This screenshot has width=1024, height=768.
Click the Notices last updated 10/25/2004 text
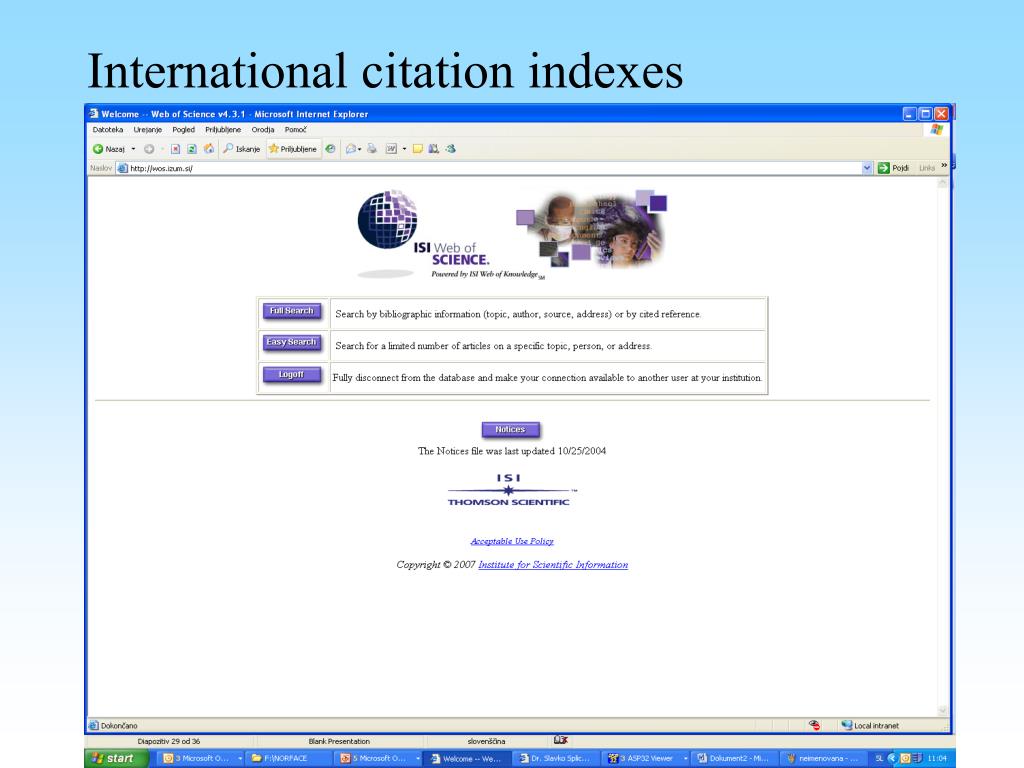point(512,451)
